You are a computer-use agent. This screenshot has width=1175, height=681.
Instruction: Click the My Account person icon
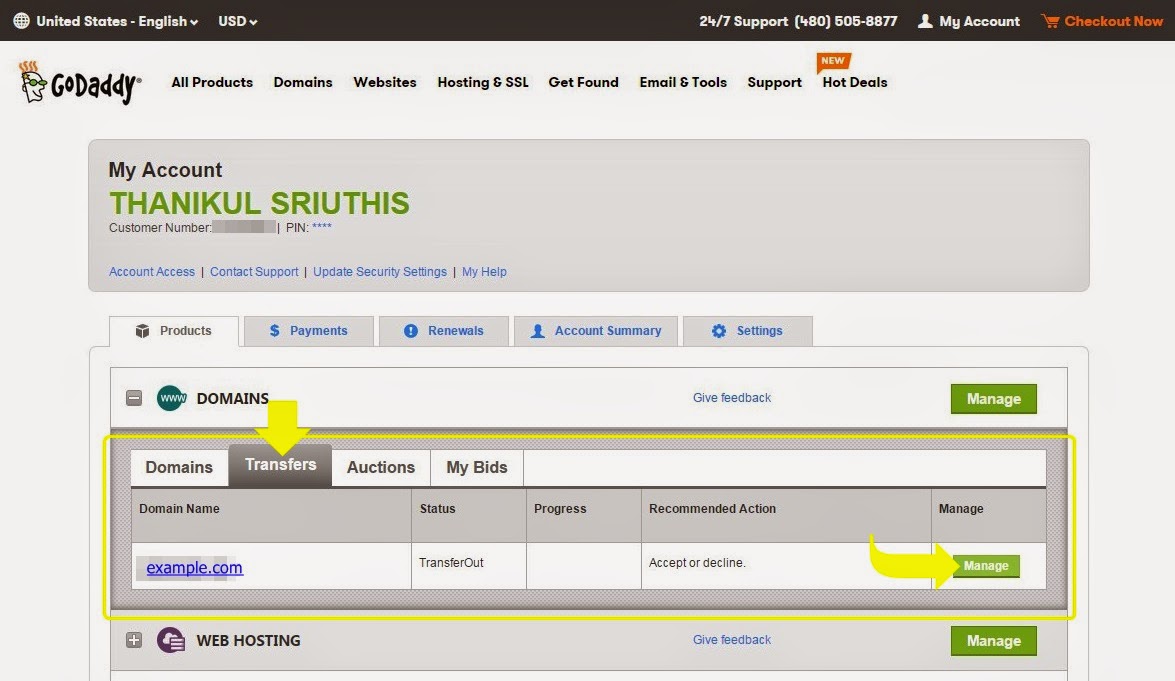(x=925, y=21)
